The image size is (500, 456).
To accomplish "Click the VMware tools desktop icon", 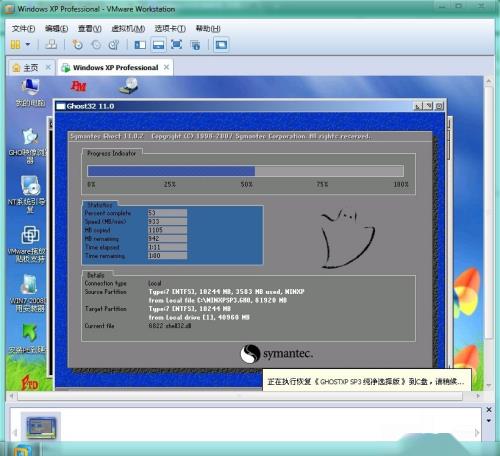I will [28, 244].
